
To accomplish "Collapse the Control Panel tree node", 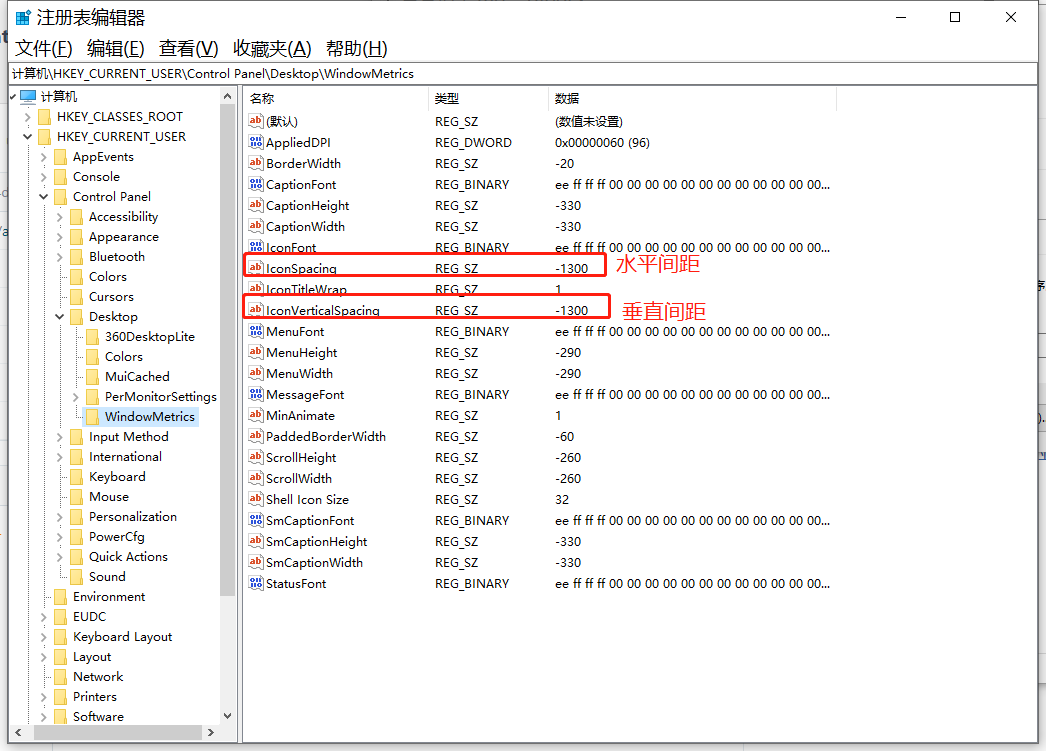I will pyautogui.click(x=44, y=197).
